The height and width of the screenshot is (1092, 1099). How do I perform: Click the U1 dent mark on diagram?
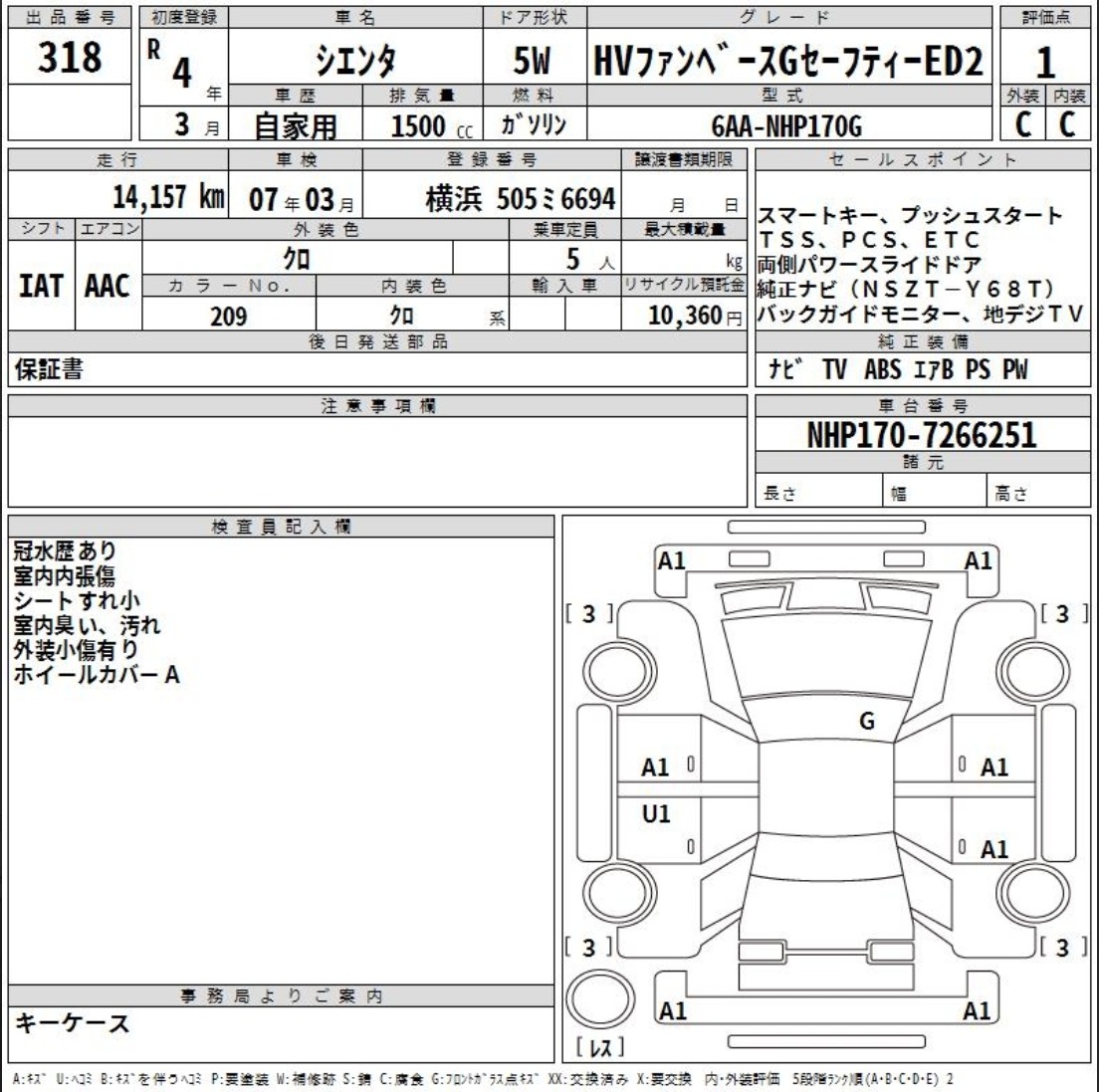point(656,813)
